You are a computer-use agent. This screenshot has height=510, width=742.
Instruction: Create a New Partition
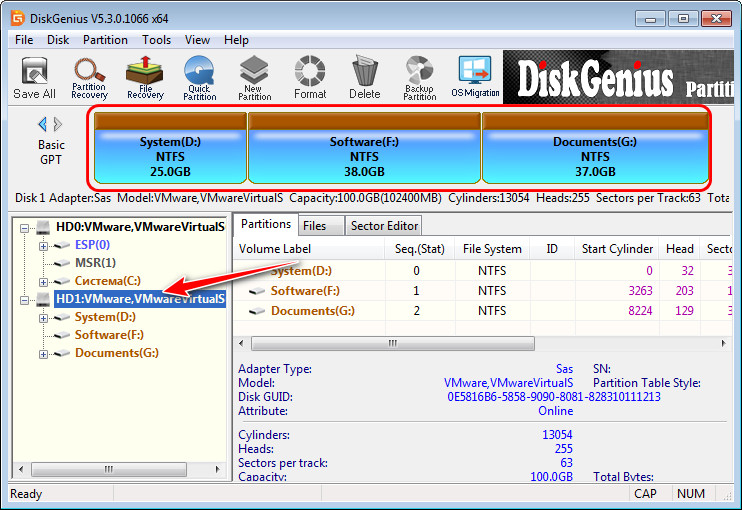pyautogui.click(x=255, y=78)
